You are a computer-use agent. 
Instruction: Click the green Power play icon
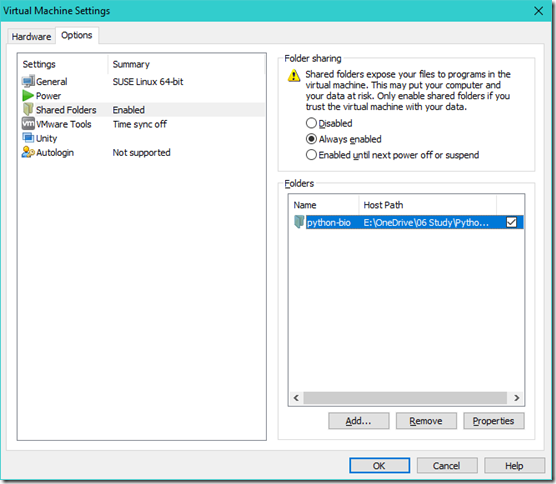click(x=28, y=95)
